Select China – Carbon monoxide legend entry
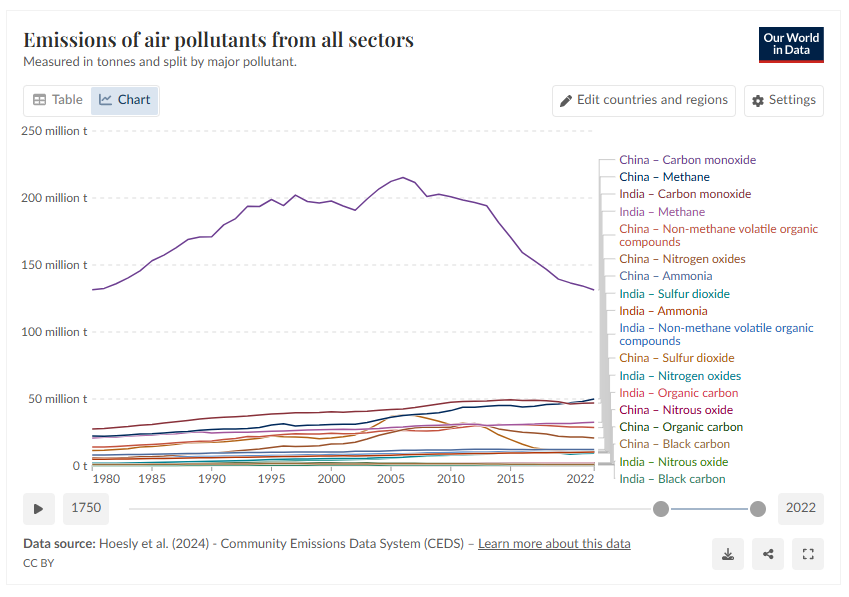The image size is (849, 597). (687, 160)
